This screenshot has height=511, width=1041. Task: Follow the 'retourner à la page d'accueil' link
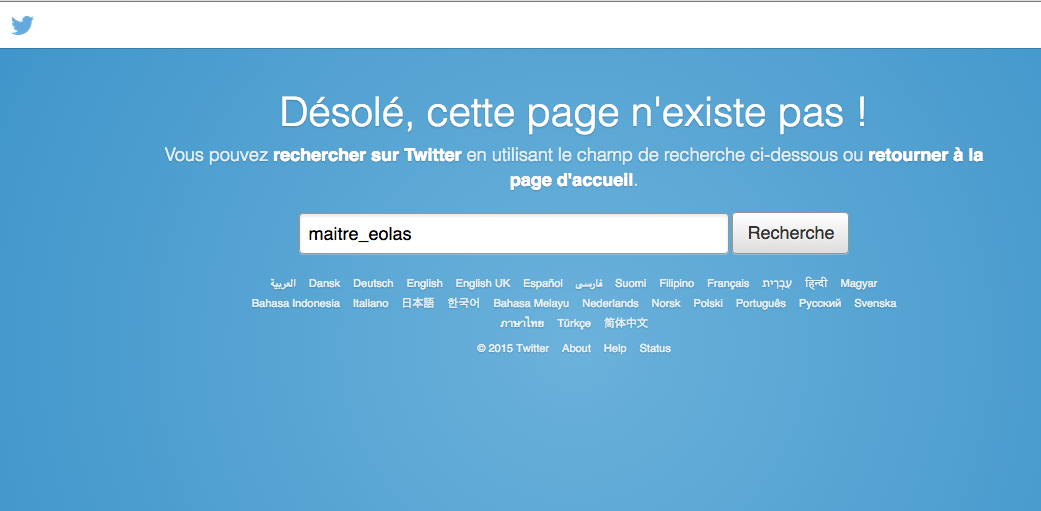(x=746, y=167)
